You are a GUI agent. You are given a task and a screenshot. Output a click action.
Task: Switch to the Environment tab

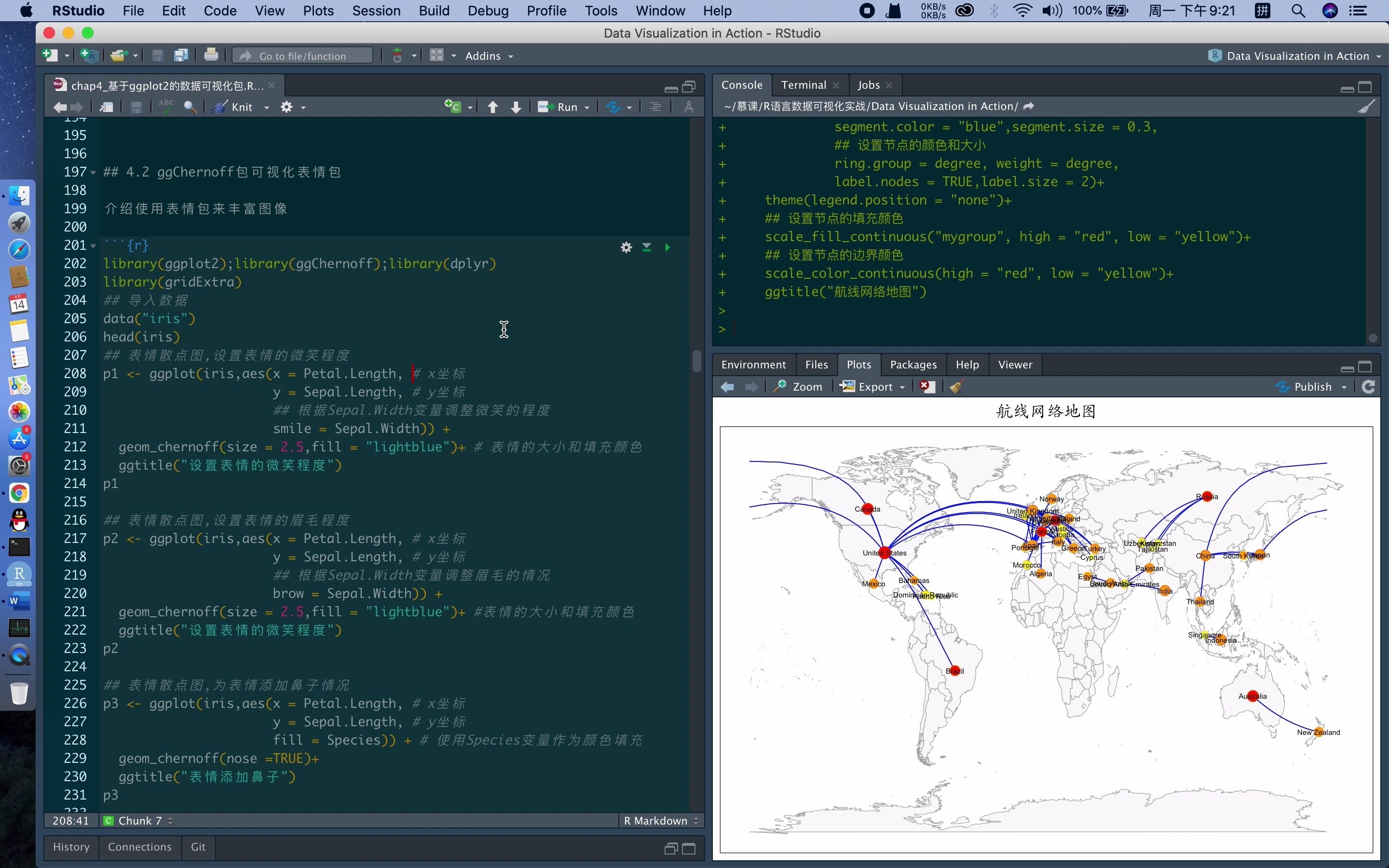[753, 365]
